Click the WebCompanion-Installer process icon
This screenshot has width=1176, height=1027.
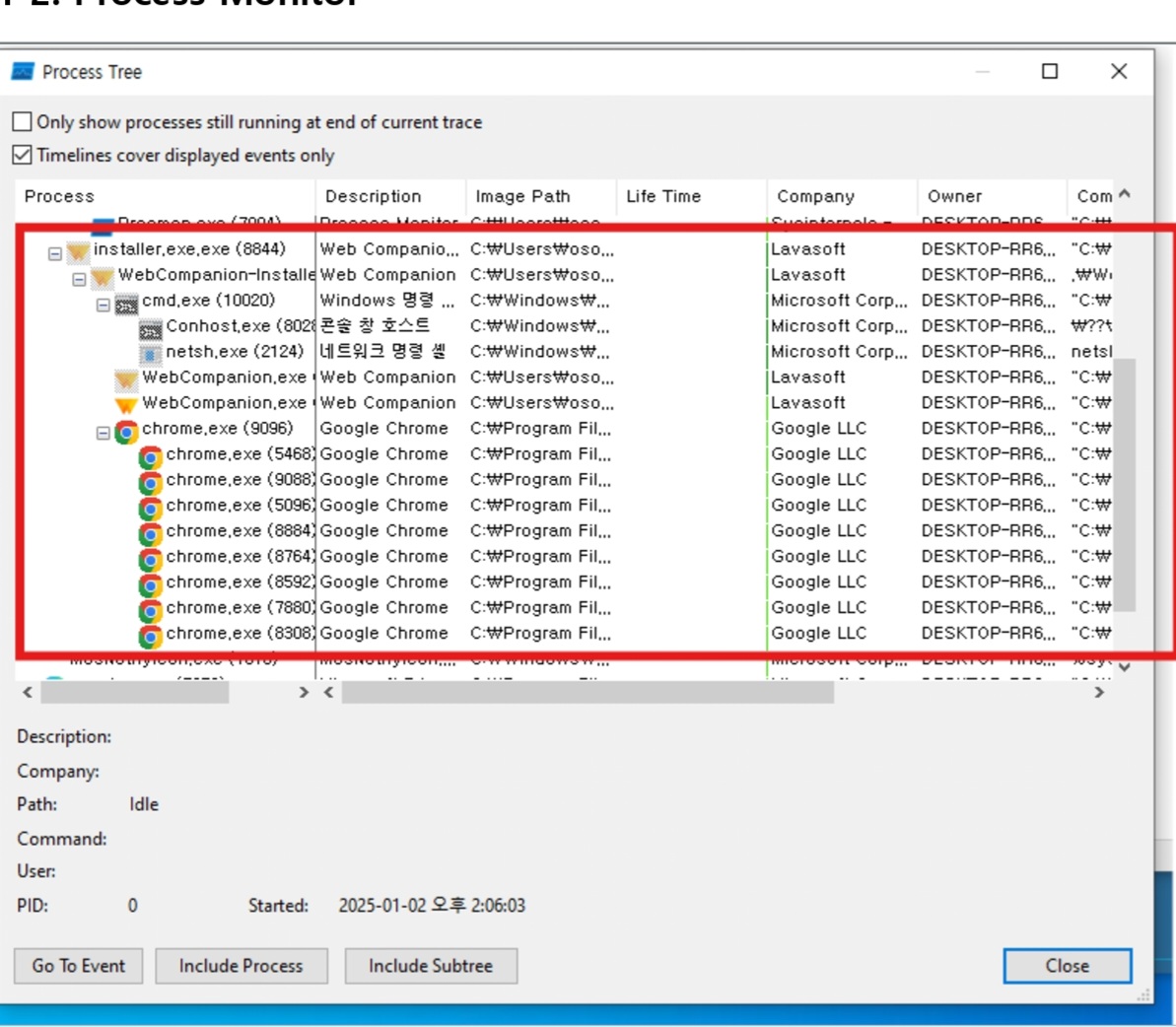coord(102,278)
